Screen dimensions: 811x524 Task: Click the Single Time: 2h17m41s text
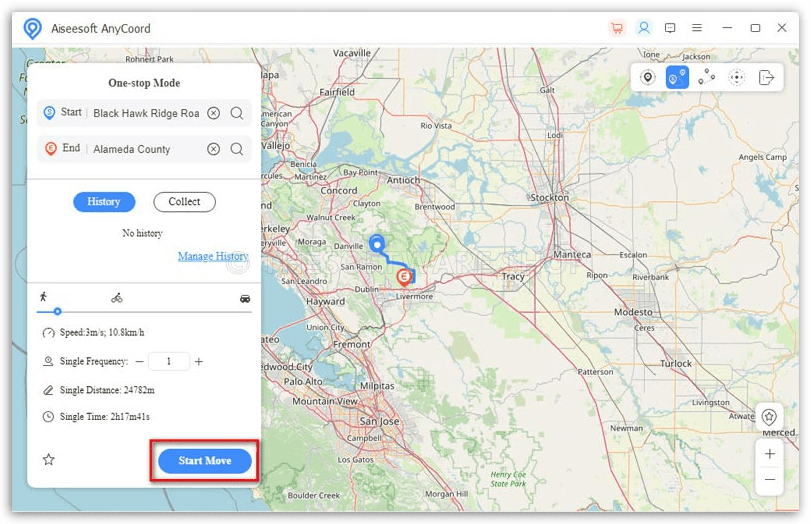click(104, 416)
